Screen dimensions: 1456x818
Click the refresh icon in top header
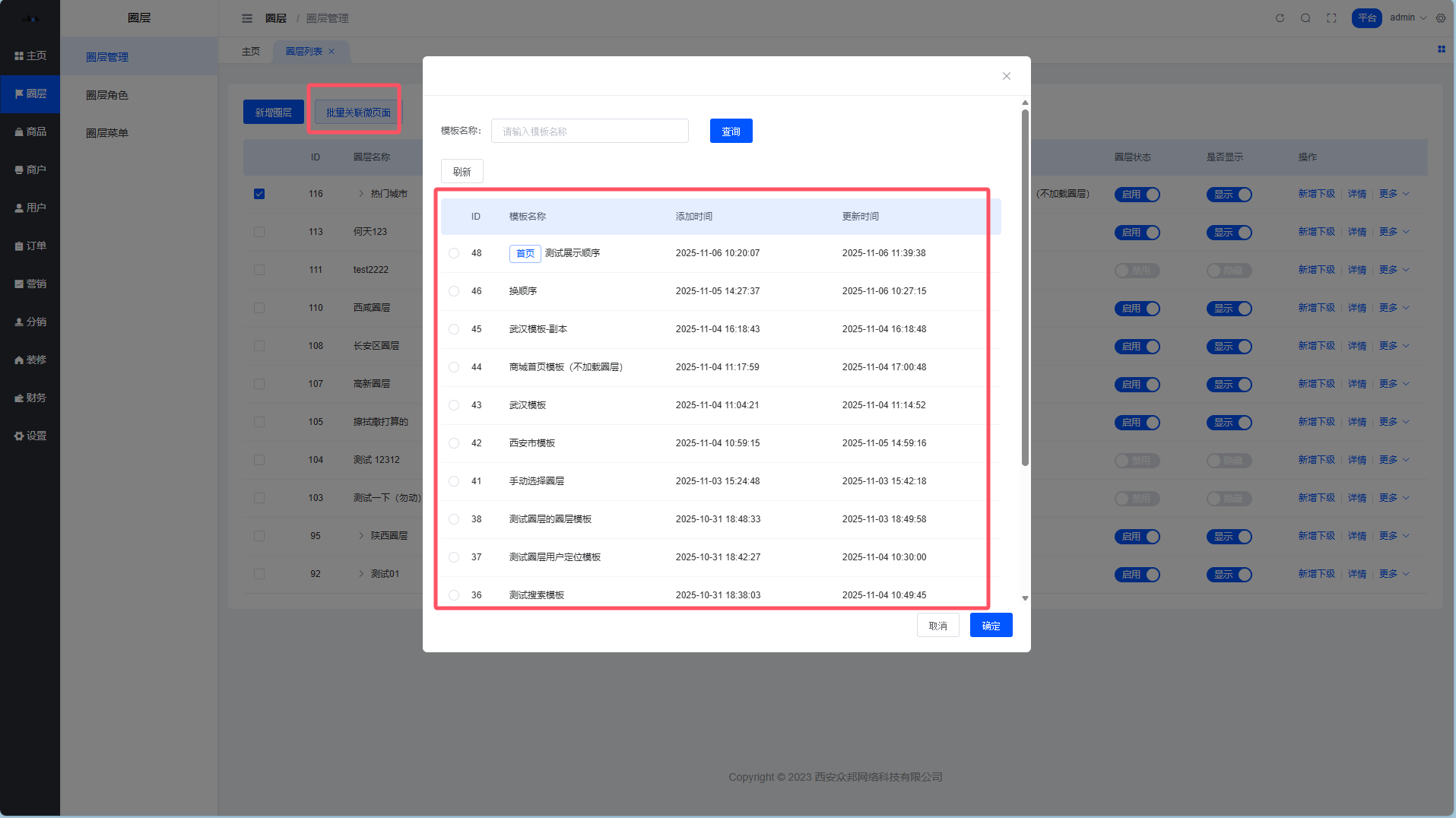(1280, 18)
